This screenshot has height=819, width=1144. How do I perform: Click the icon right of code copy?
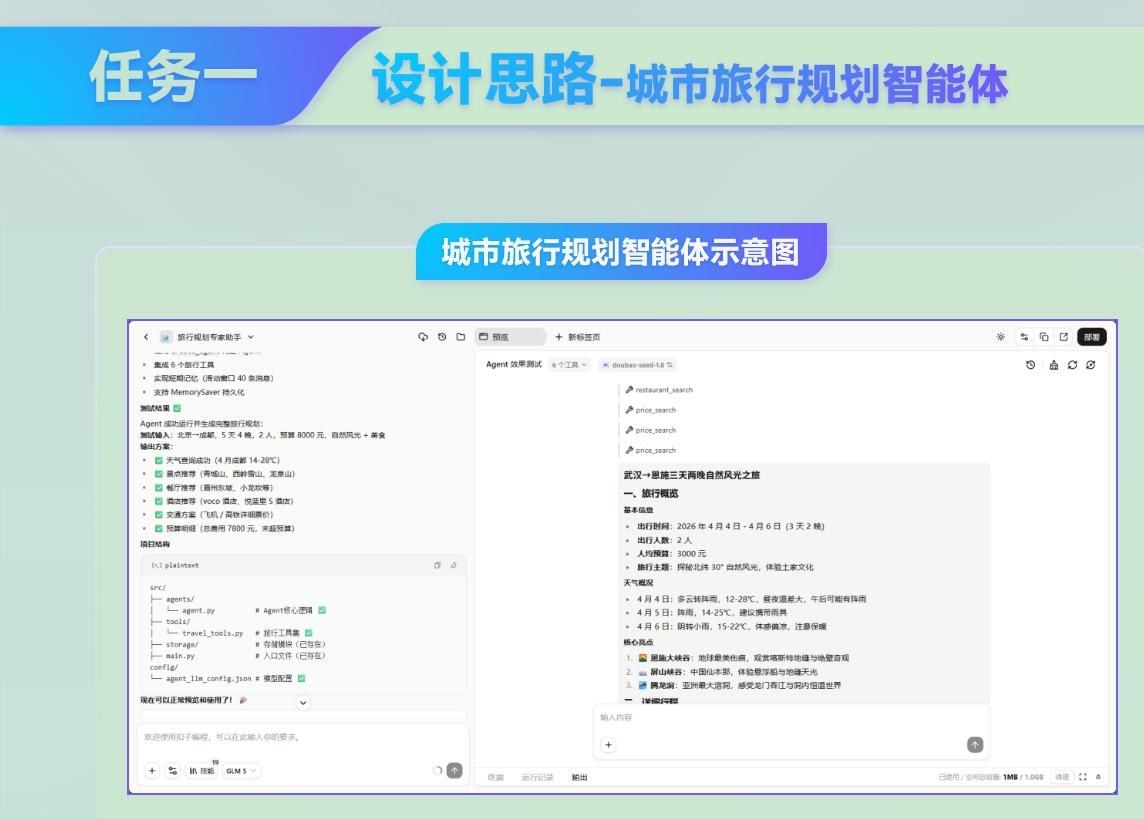[453, 565]
